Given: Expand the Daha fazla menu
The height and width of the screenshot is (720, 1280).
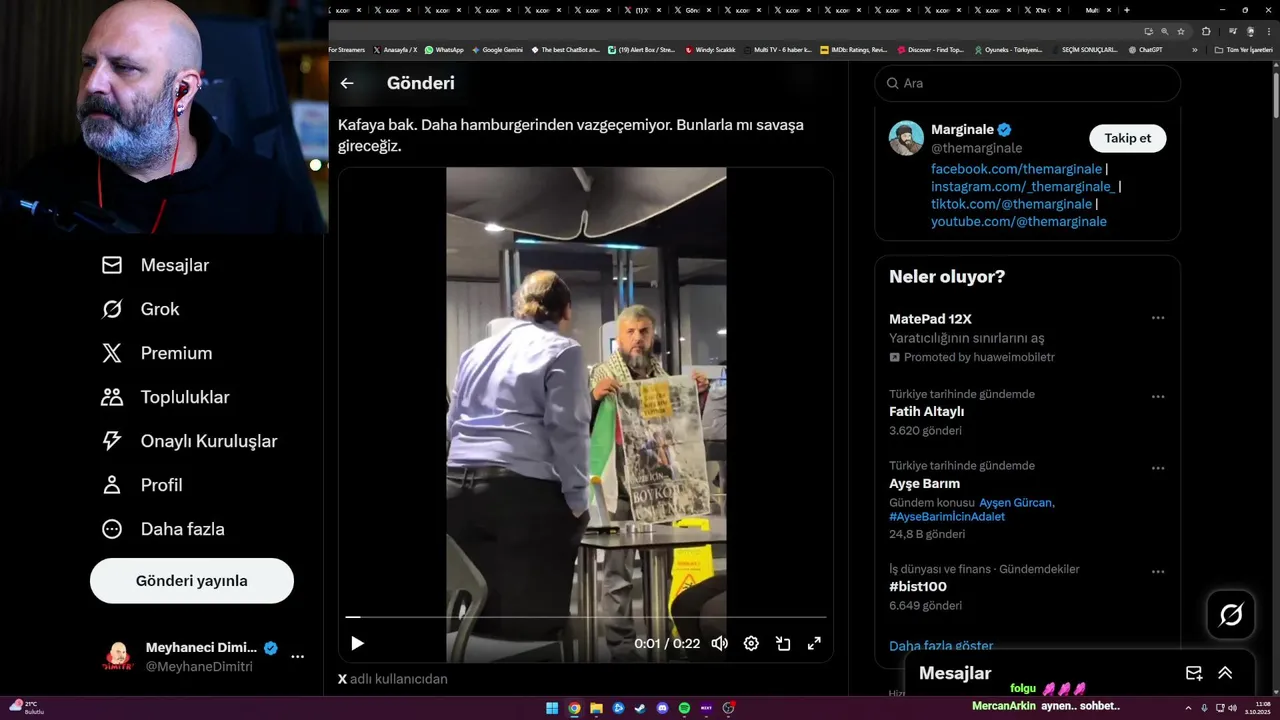Looking at the screenshot, I should (163, 529).
